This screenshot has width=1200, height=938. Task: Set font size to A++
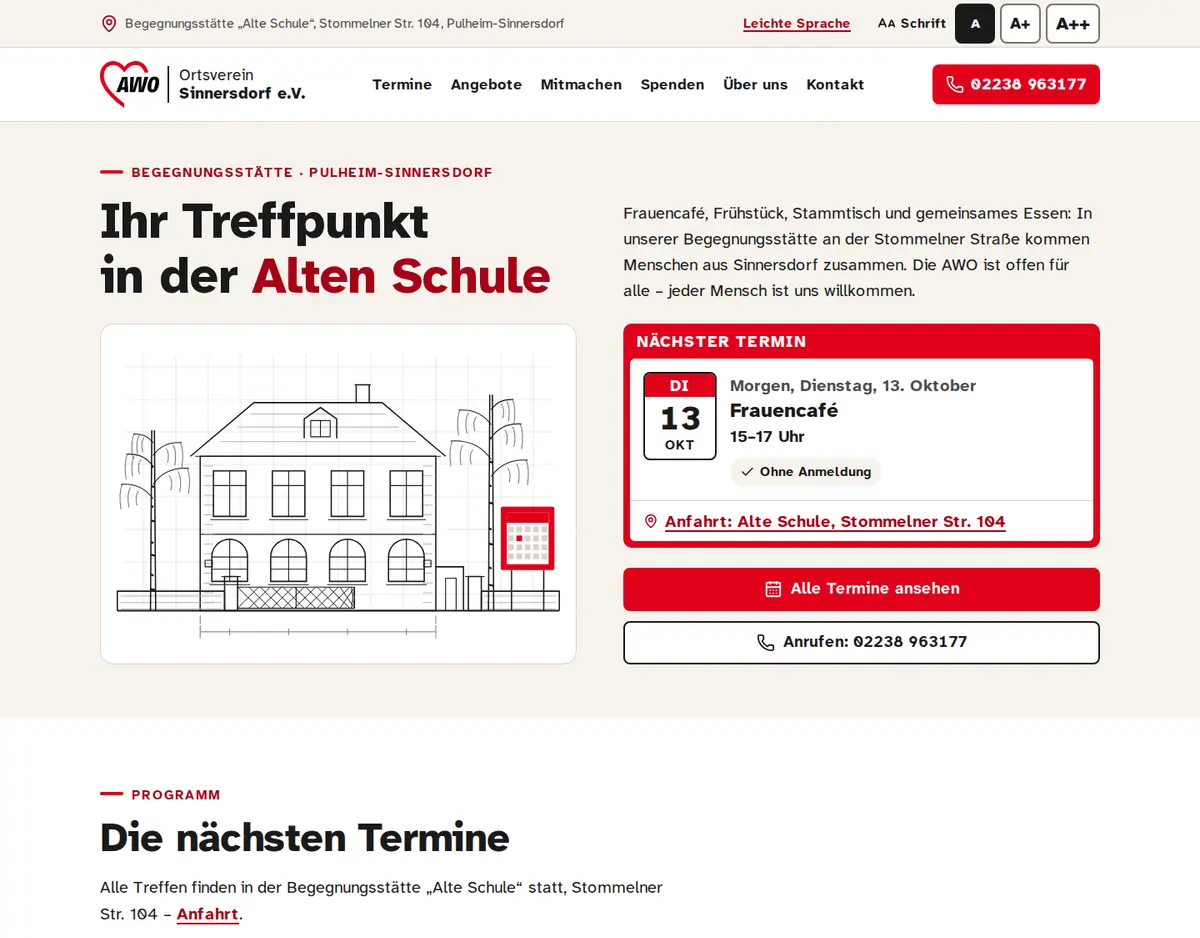1073,23
